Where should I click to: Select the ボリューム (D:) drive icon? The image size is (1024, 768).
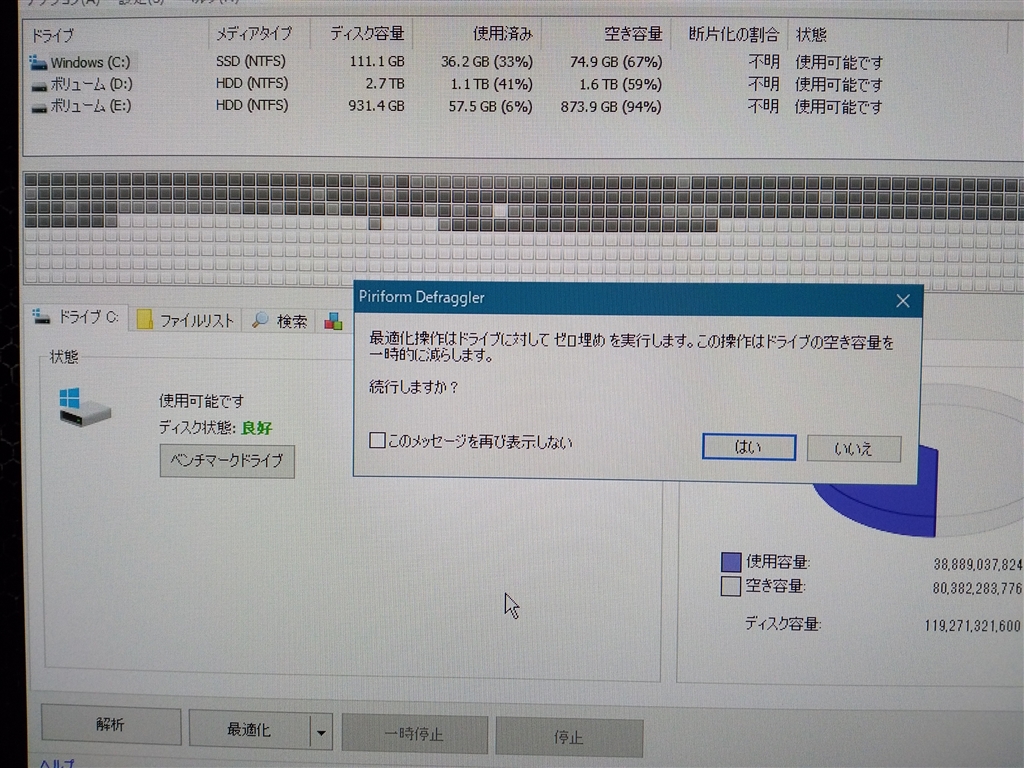pos(39,86)
